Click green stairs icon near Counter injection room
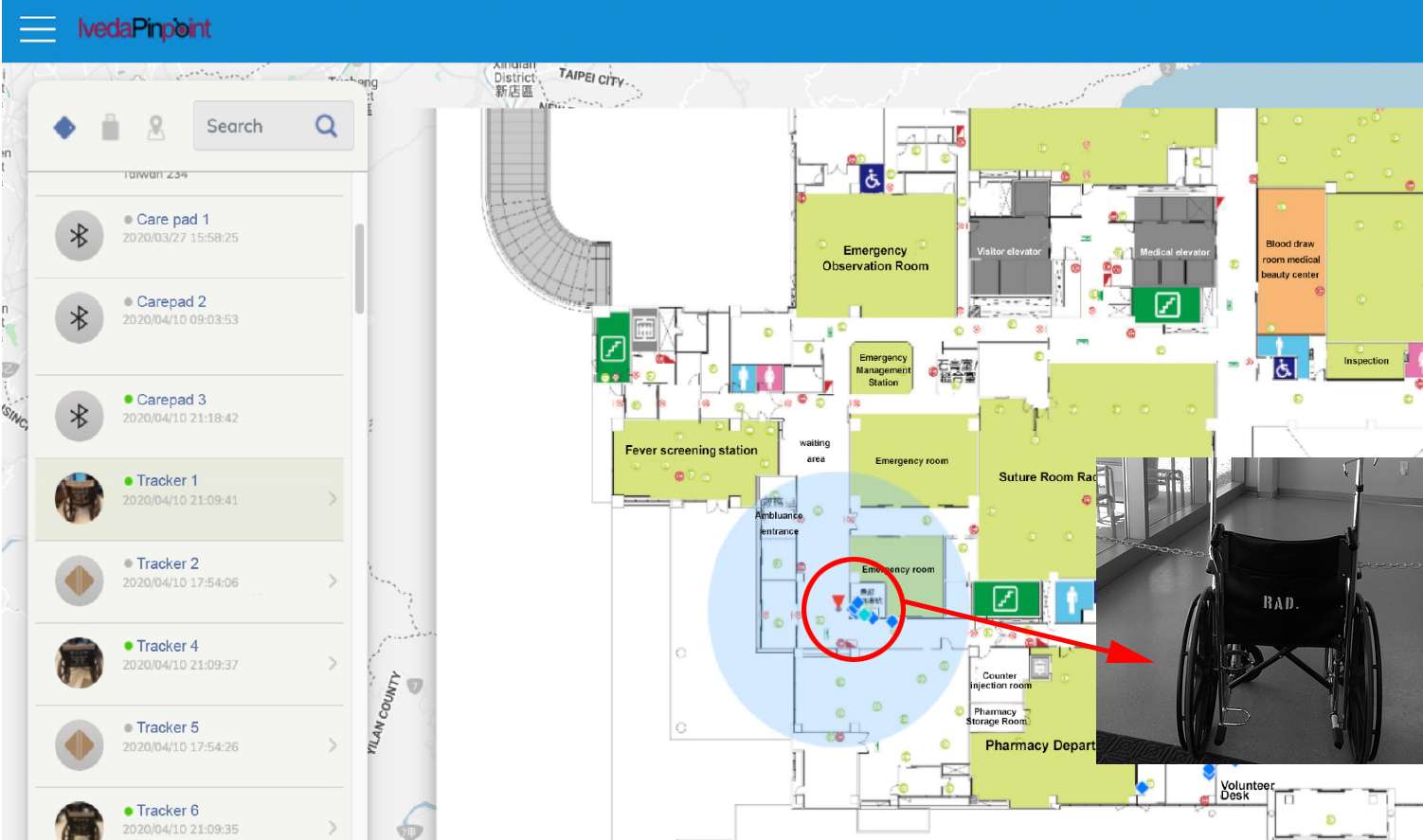This screenshot has height=840, width=1423. click(x=1005, y=599)
